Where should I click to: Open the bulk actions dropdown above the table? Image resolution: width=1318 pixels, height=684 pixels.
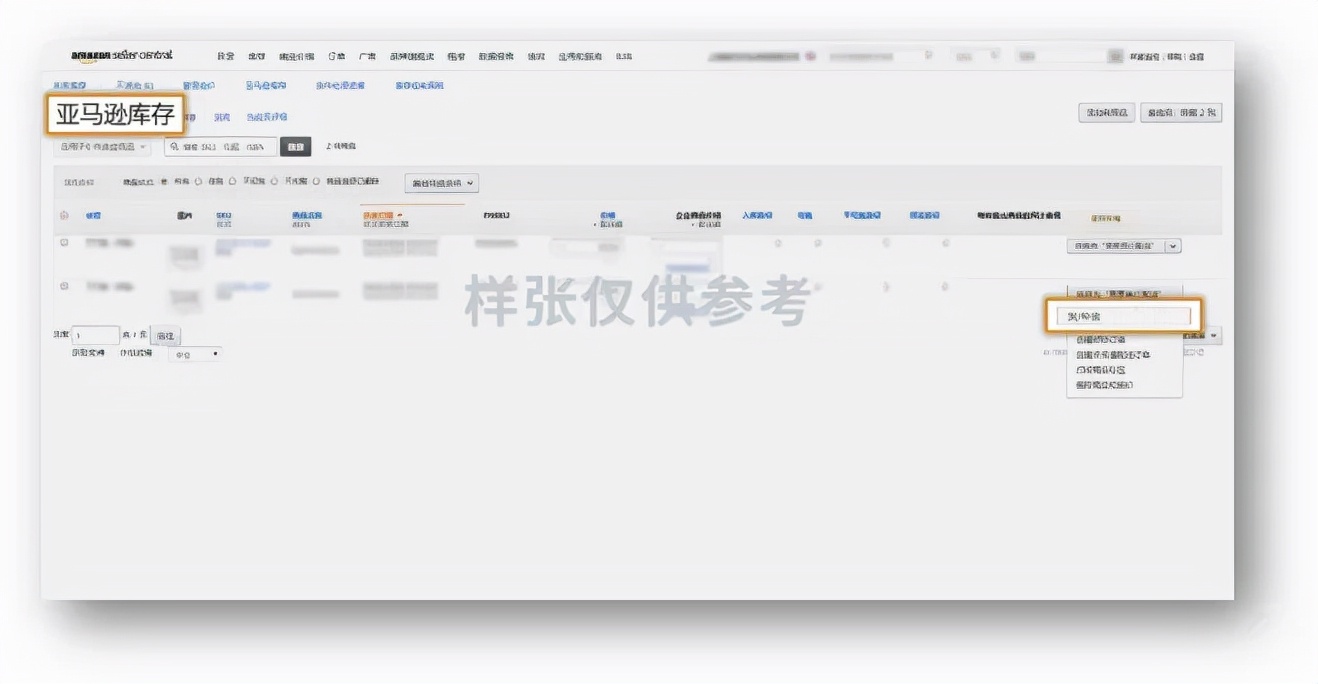(440, 184)
